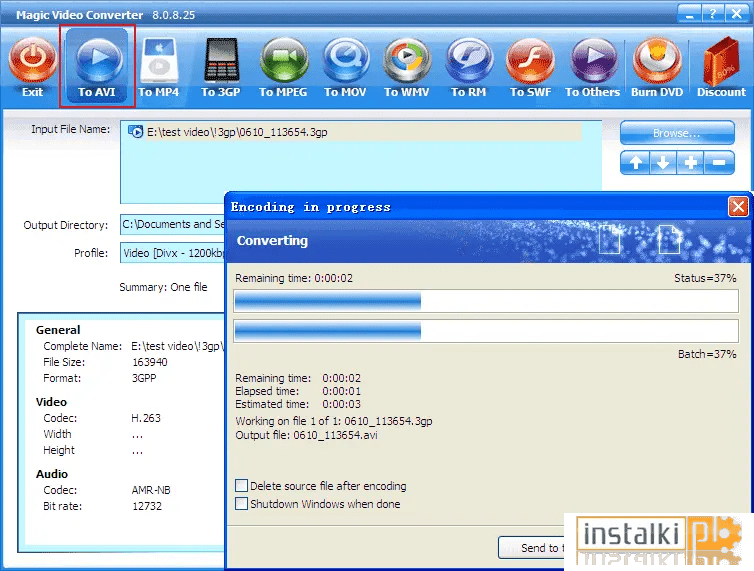Click the Browse button
This screenshot has width=754, height=571.
677,133
